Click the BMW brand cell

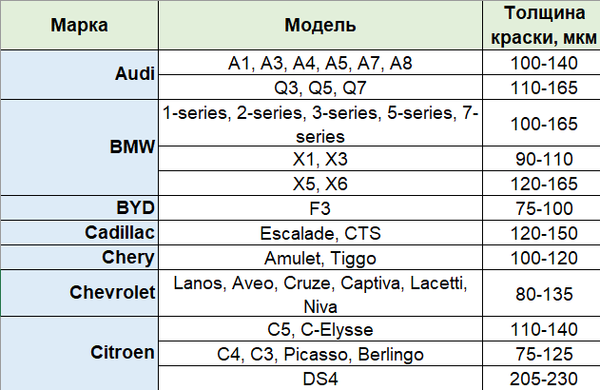(x=79, y=147)
